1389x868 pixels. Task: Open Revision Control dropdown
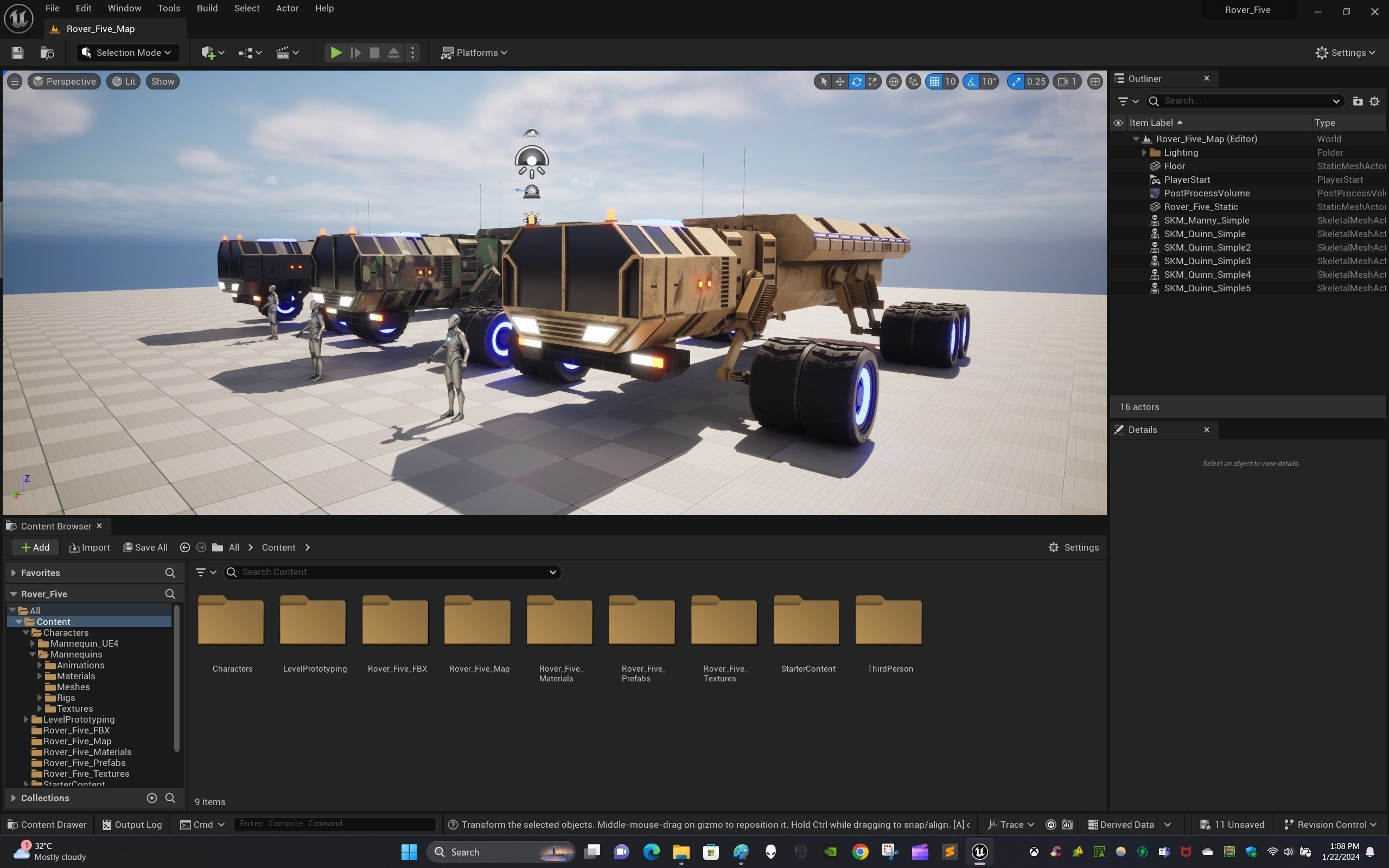(x=1330, y=825)
